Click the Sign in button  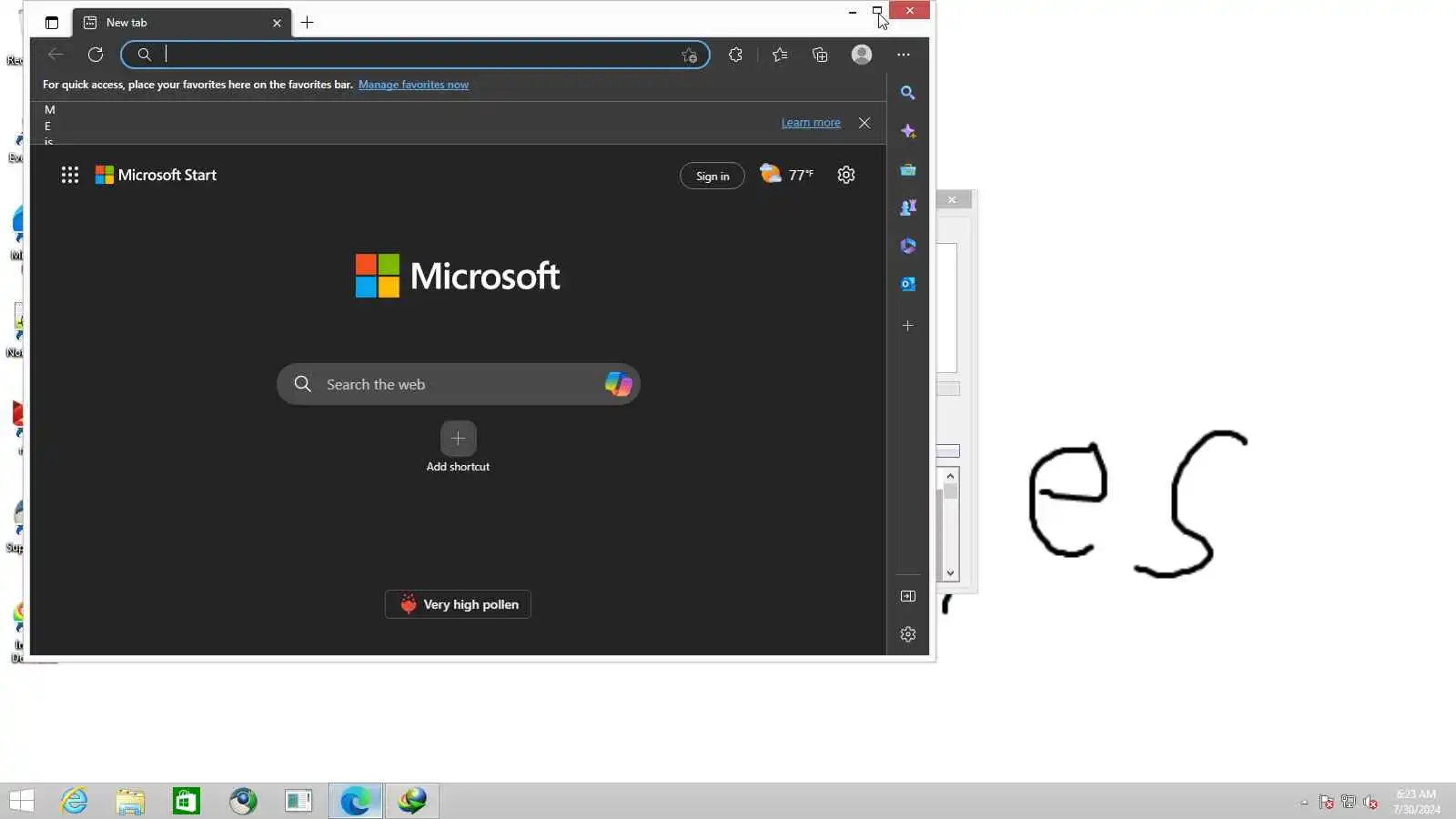coord(713,176)
